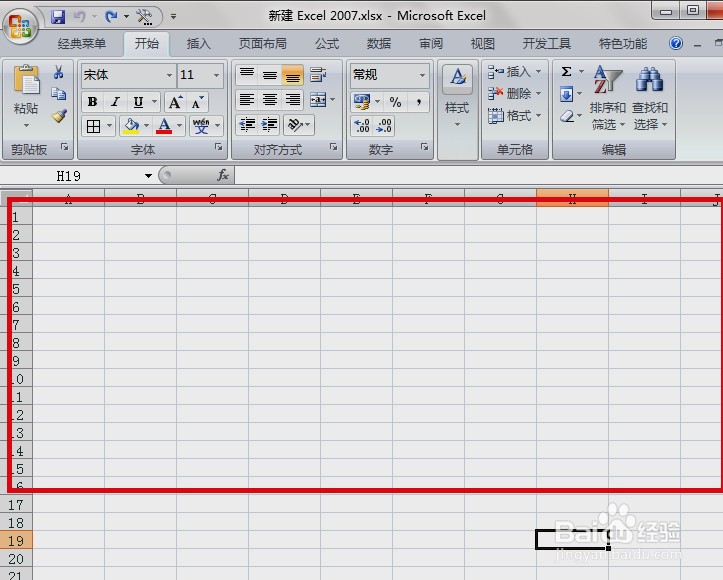Open the 数字 number dialog launcher
The image size is (723, 580).
click(x=424, y=147)
